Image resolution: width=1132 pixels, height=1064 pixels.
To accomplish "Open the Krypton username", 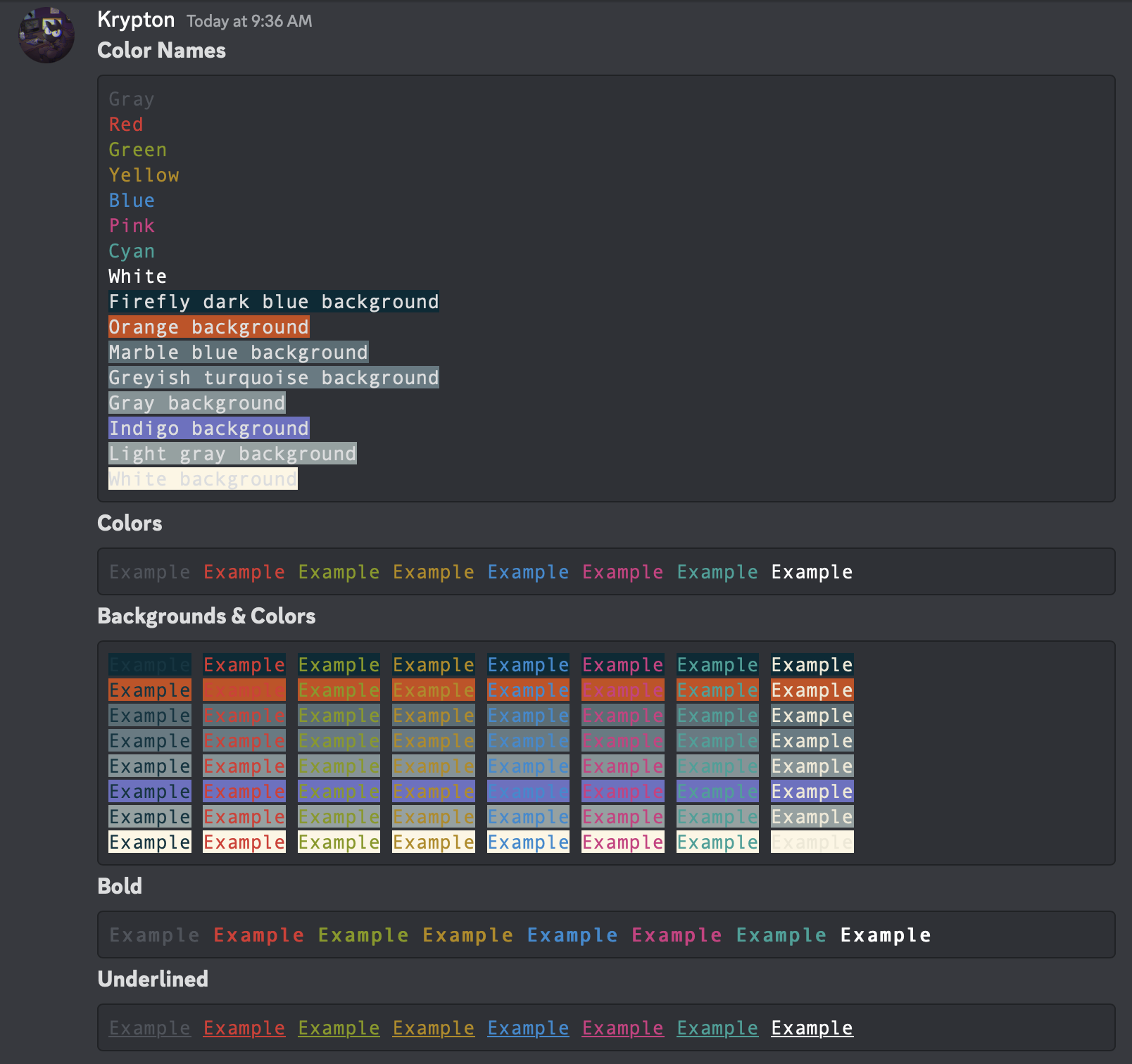I will (136, 20).
